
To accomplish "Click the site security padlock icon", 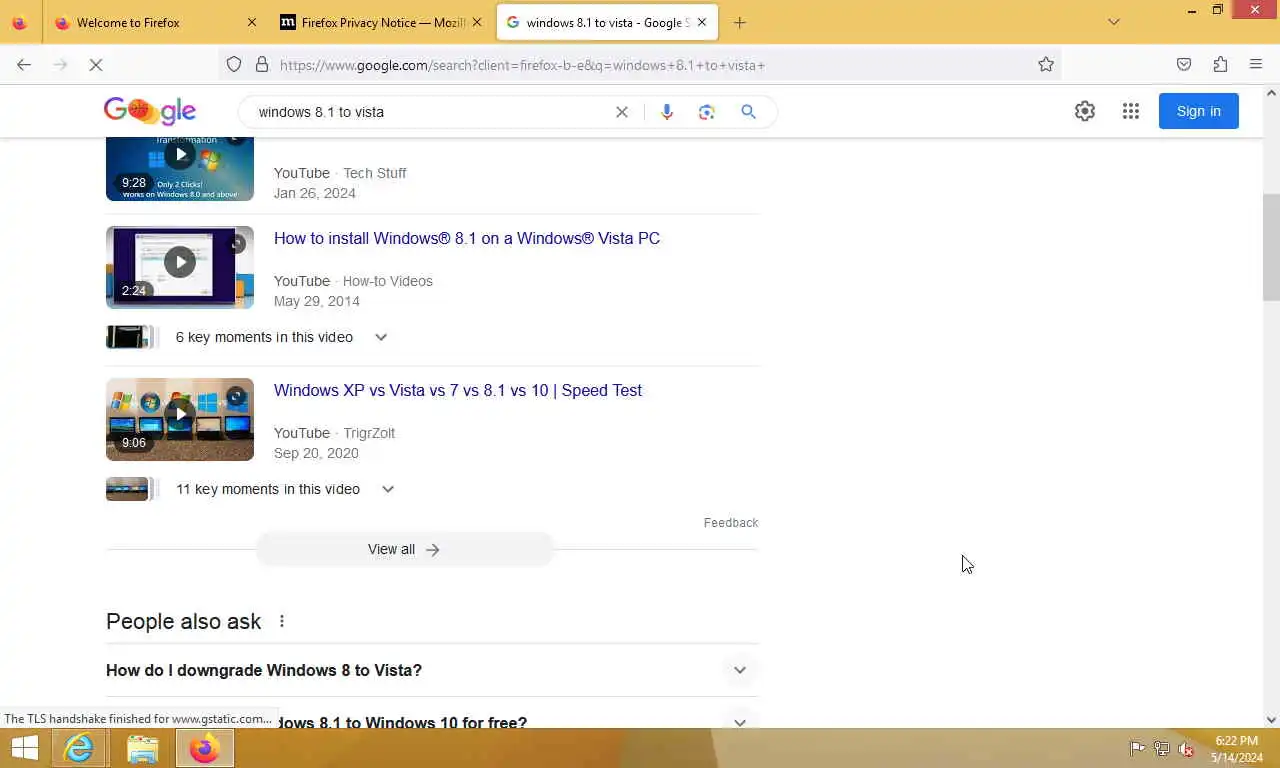I will [262, 65].
